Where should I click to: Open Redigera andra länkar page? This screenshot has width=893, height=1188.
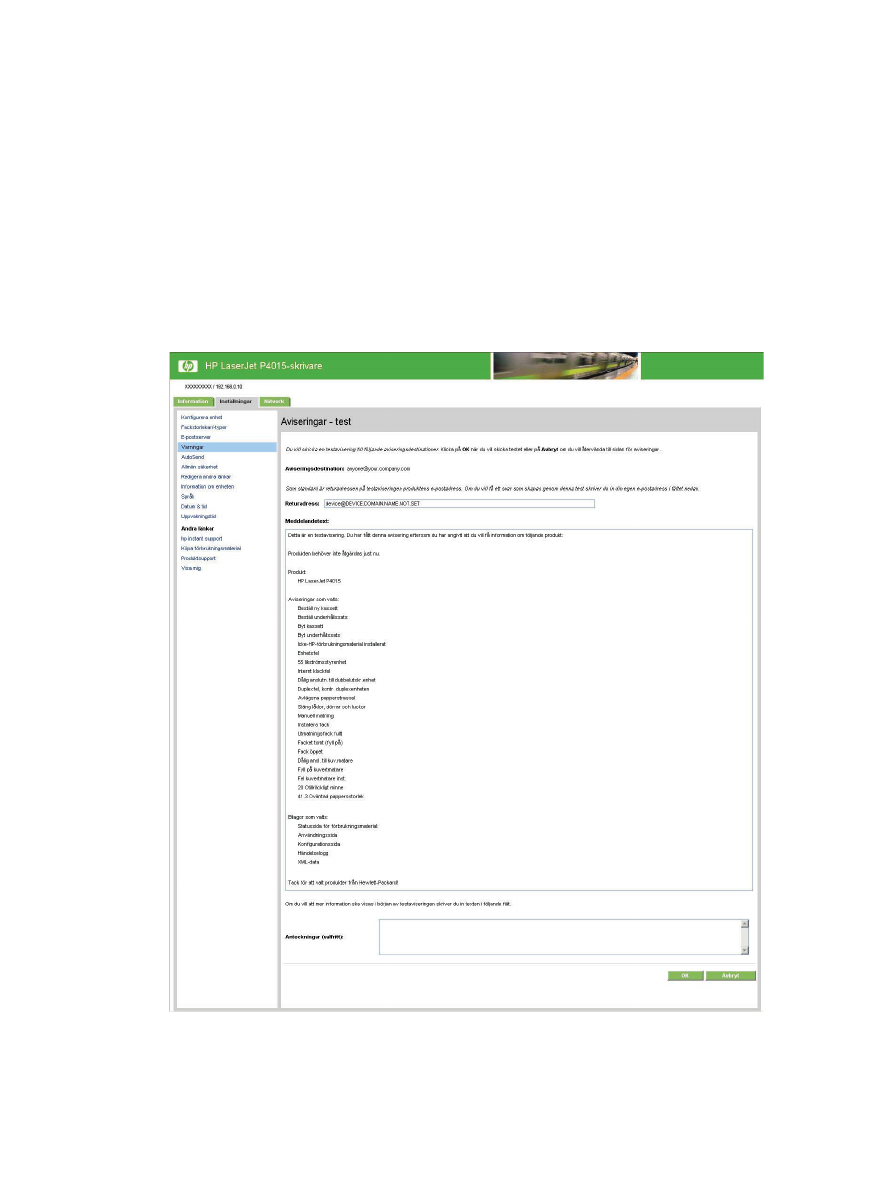(x=206, y=477)
